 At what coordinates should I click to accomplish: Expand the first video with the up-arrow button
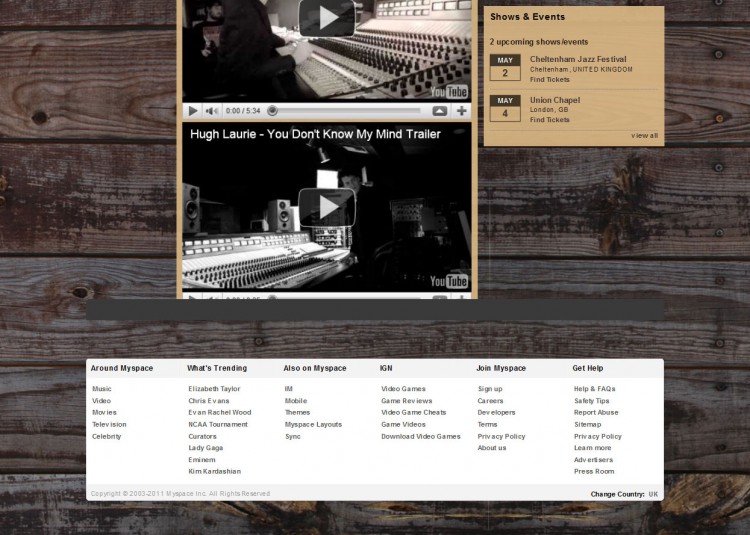[440, 111]
